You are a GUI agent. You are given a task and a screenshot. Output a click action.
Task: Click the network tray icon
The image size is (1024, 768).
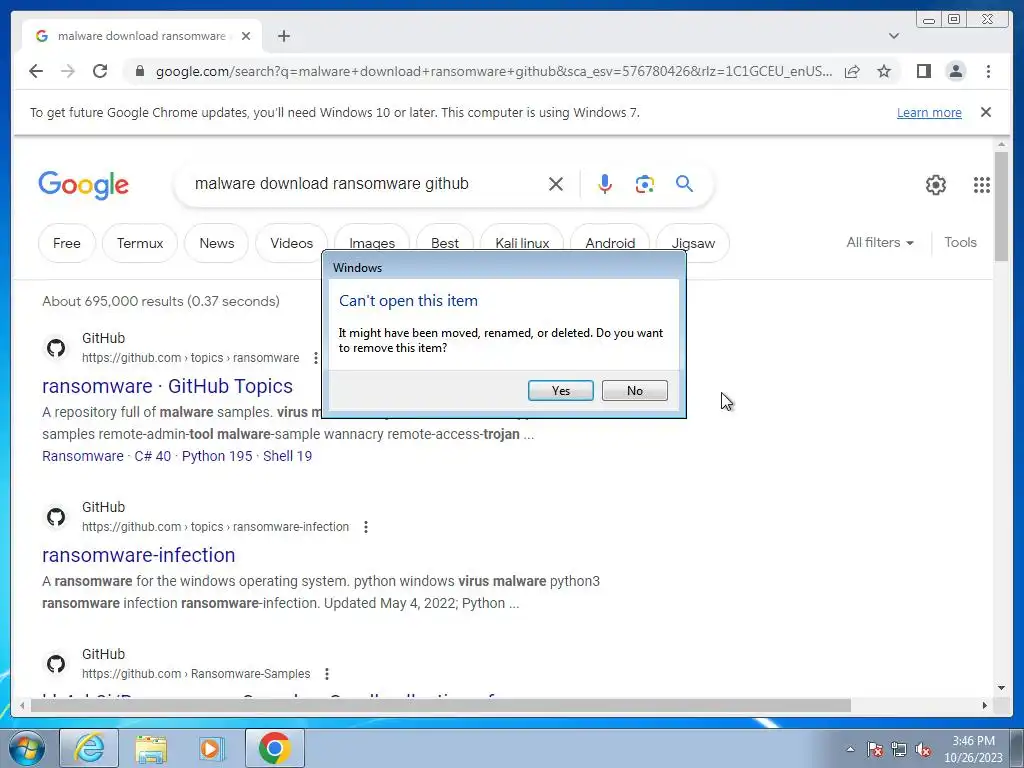coord(899,750)
